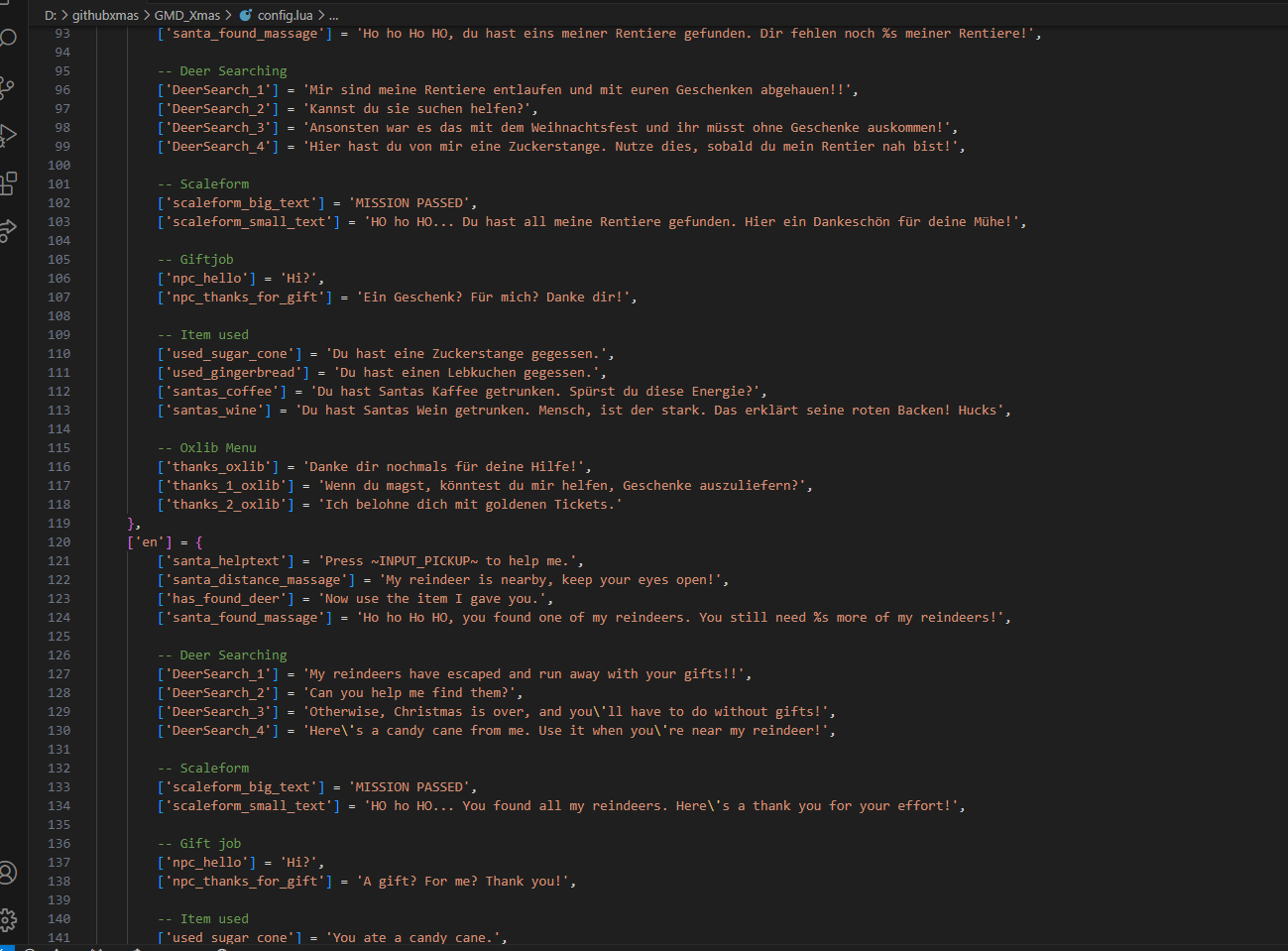Click the '-- Deer Searching' comment on line 95
Screen dimensions: 1288x951
pos(222,71)
